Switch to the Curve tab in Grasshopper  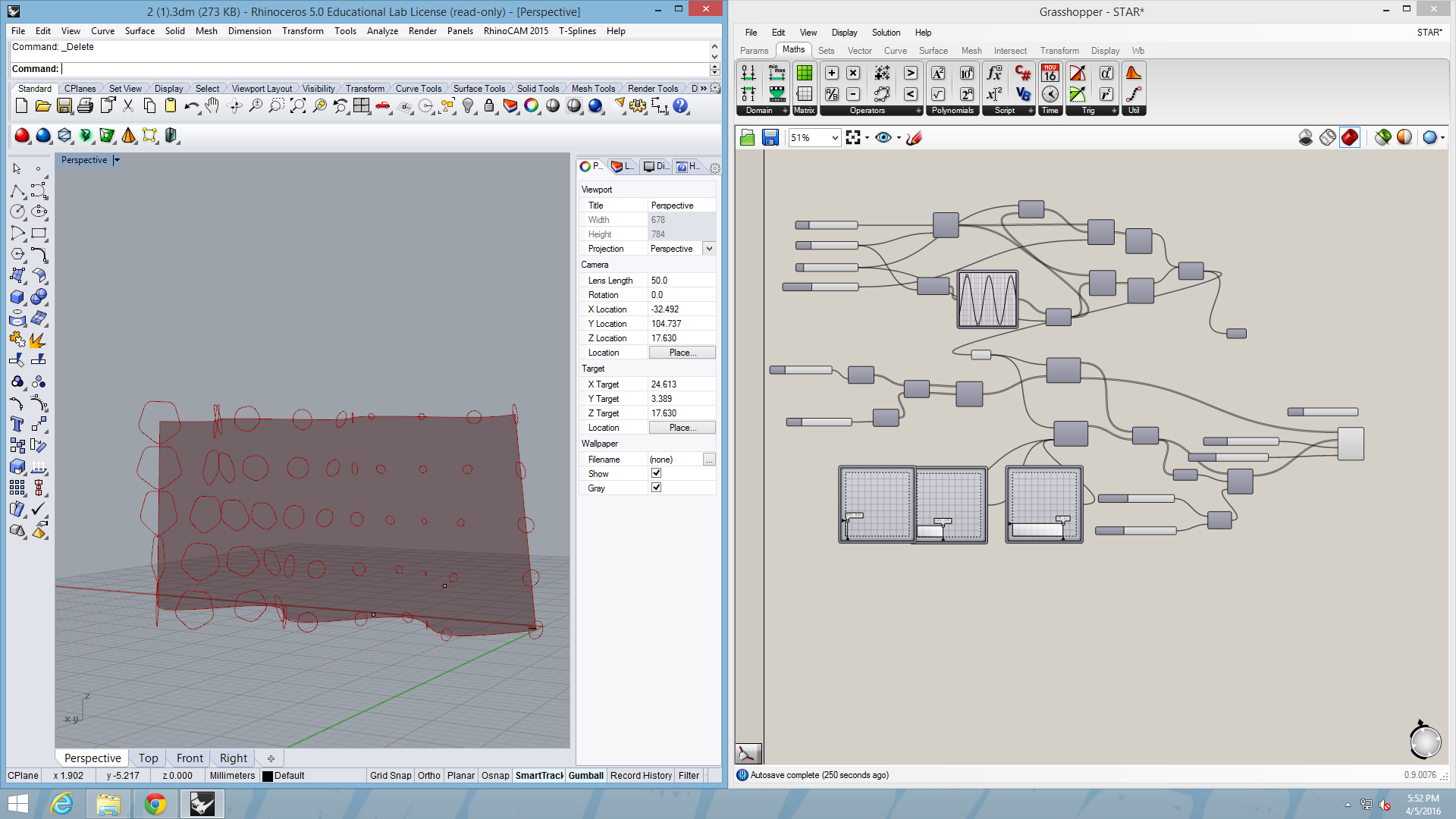(895, 51)
